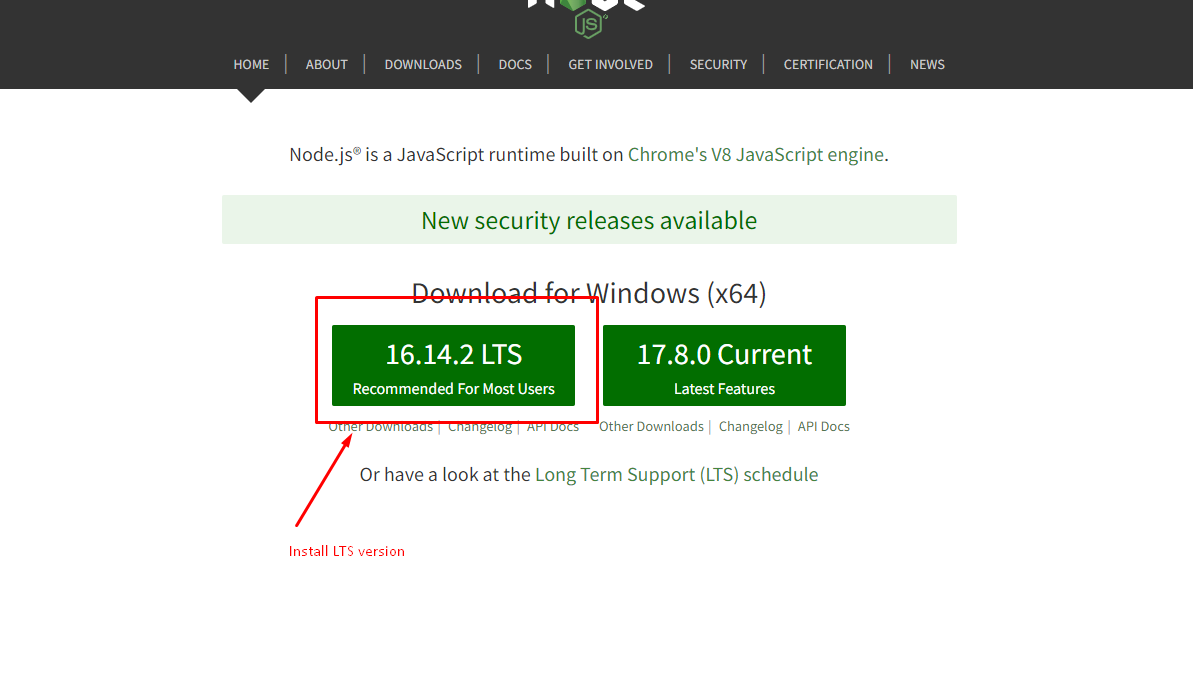Open API Docs for the LTS release

pyautogui.click(x=552, y=427)
